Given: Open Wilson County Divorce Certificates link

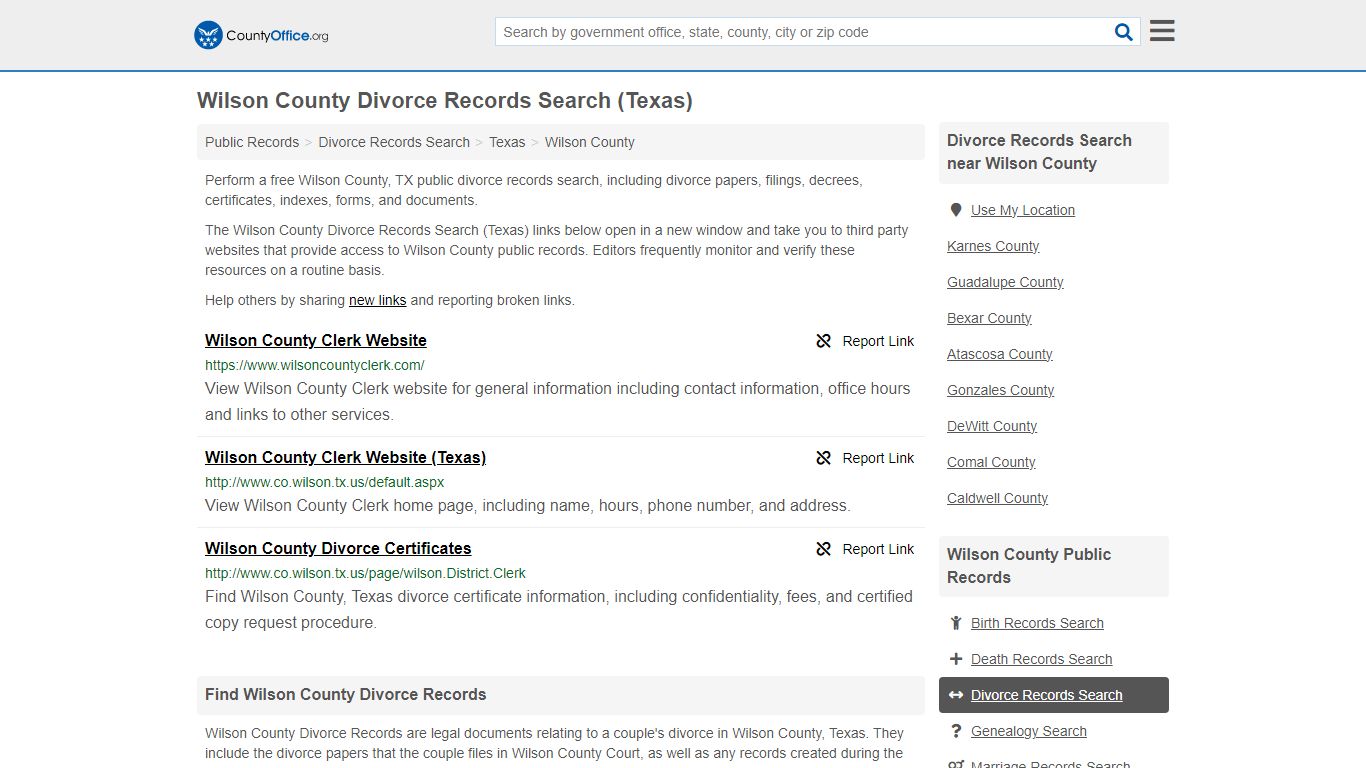Looking at the screenshot, I should [x=338, y=548].
